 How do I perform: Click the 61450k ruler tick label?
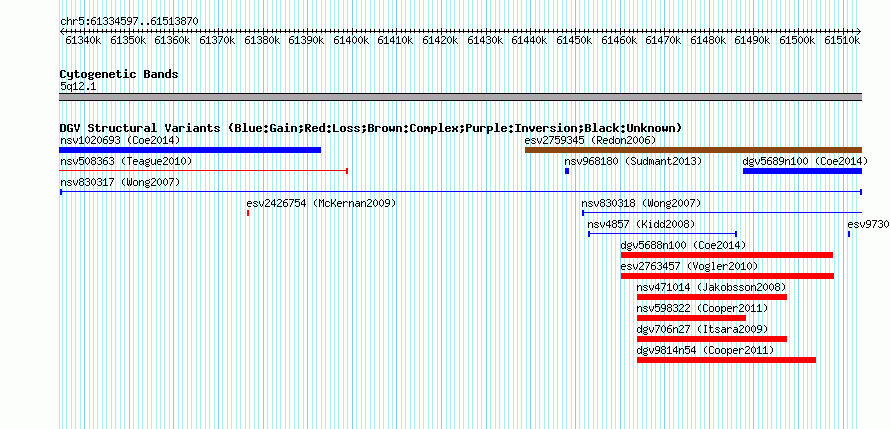coord(575,40)
